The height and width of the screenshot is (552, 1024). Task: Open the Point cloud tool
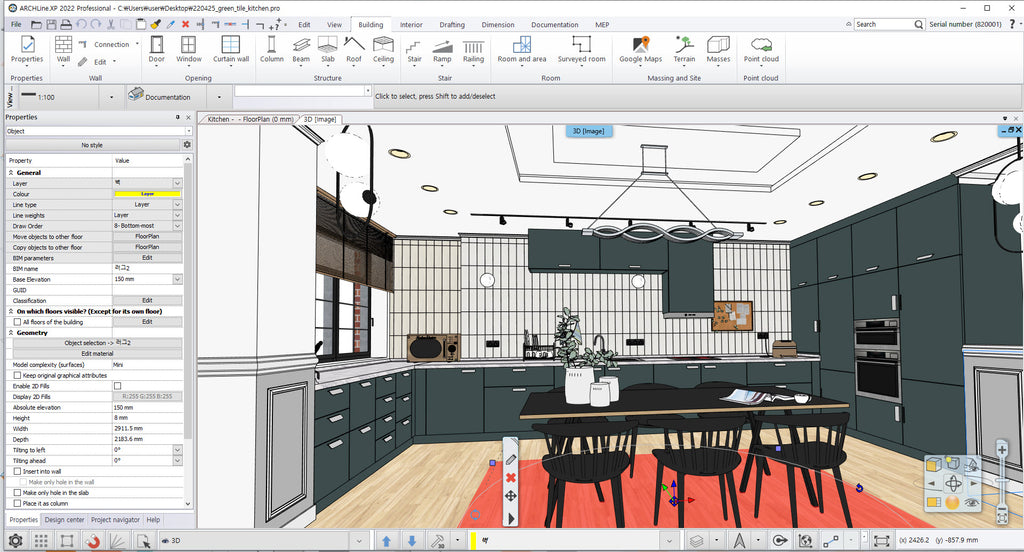pyautogui.click(x=761, y=50)
